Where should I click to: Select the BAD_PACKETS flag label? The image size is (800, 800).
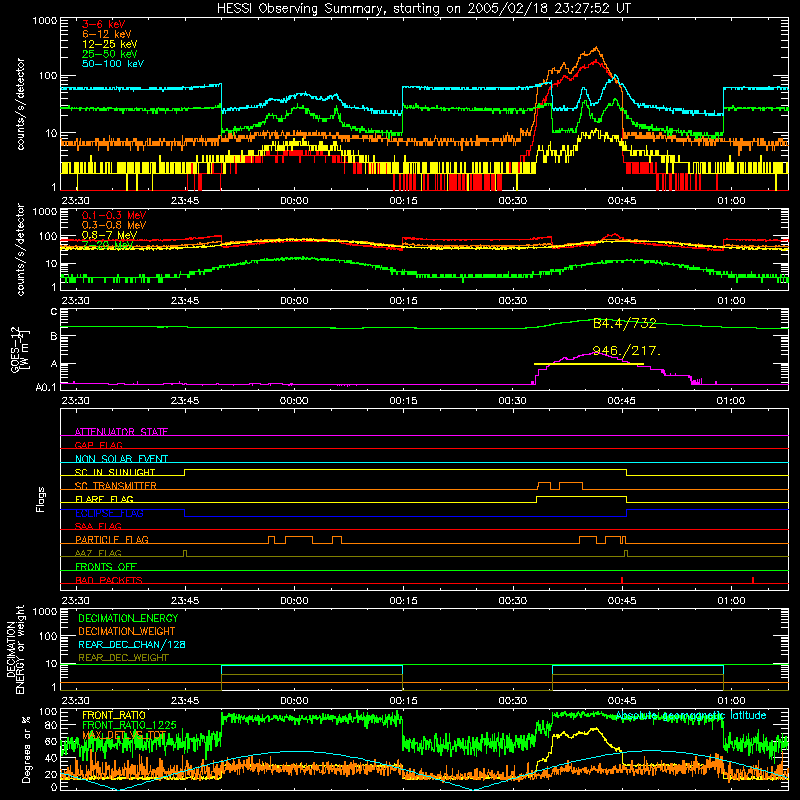109,581
